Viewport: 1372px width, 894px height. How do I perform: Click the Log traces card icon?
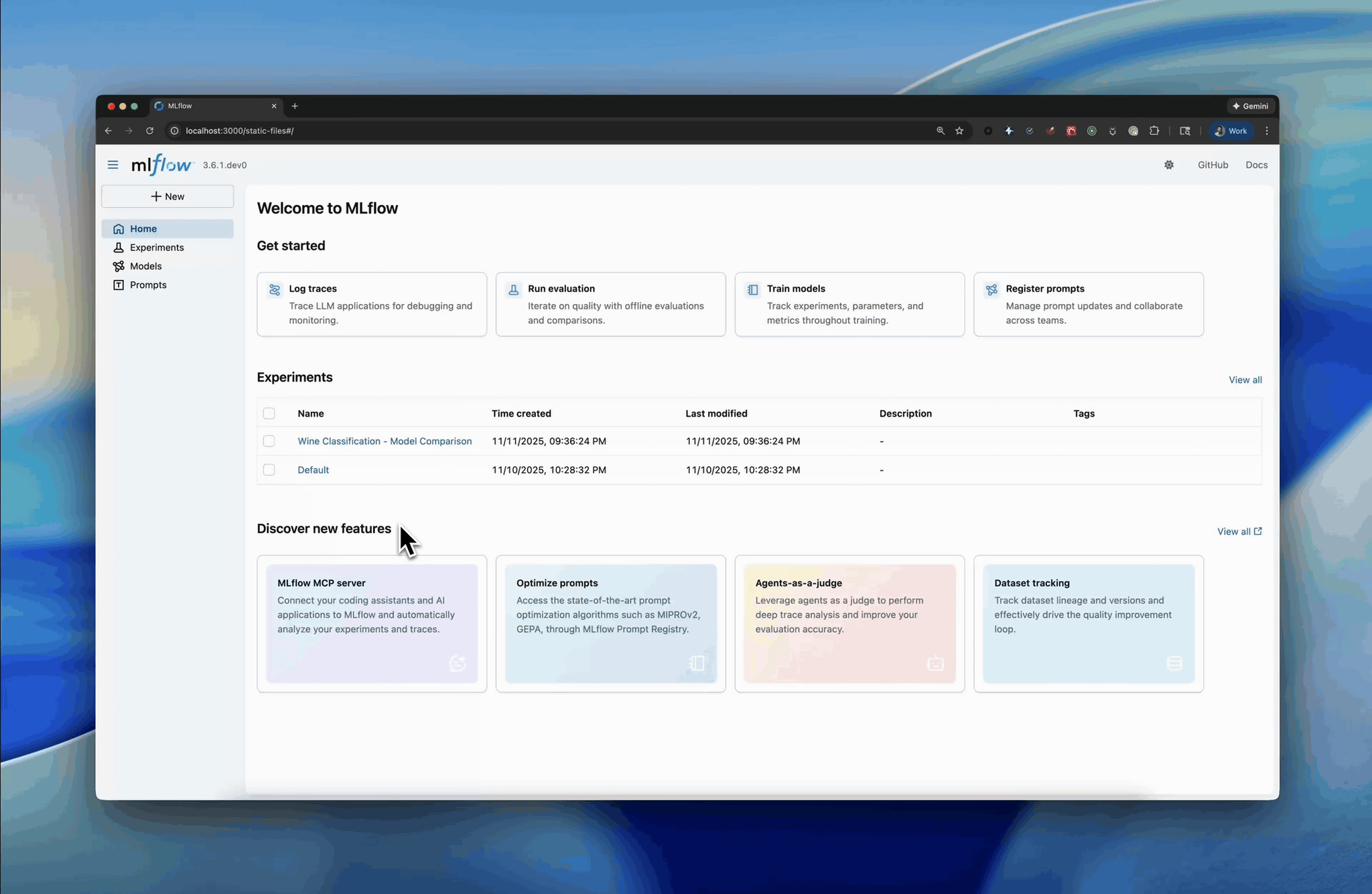(x=275, y=289)
